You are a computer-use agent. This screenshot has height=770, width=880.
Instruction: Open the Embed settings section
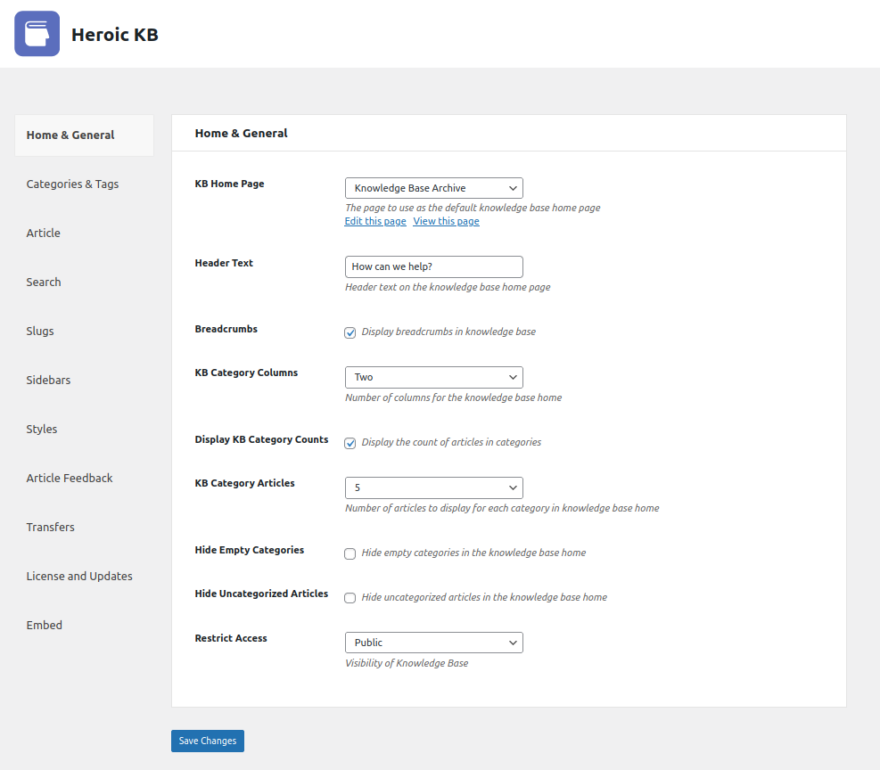tap(44, 625)
